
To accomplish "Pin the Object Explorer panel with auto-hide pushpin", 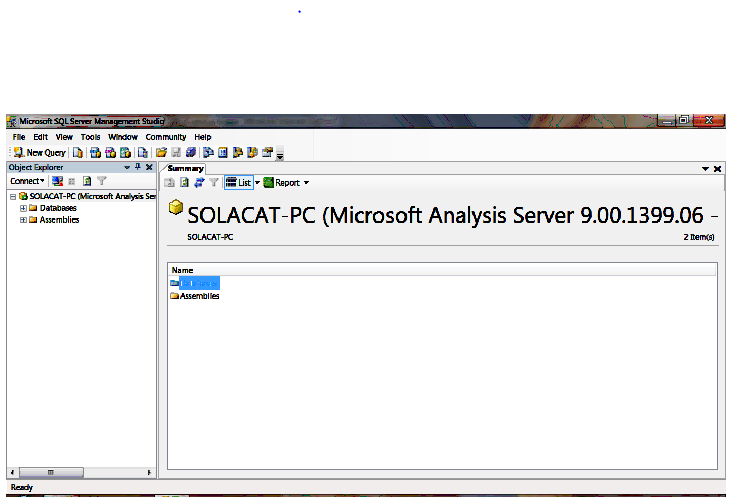I will pos(138,168).
